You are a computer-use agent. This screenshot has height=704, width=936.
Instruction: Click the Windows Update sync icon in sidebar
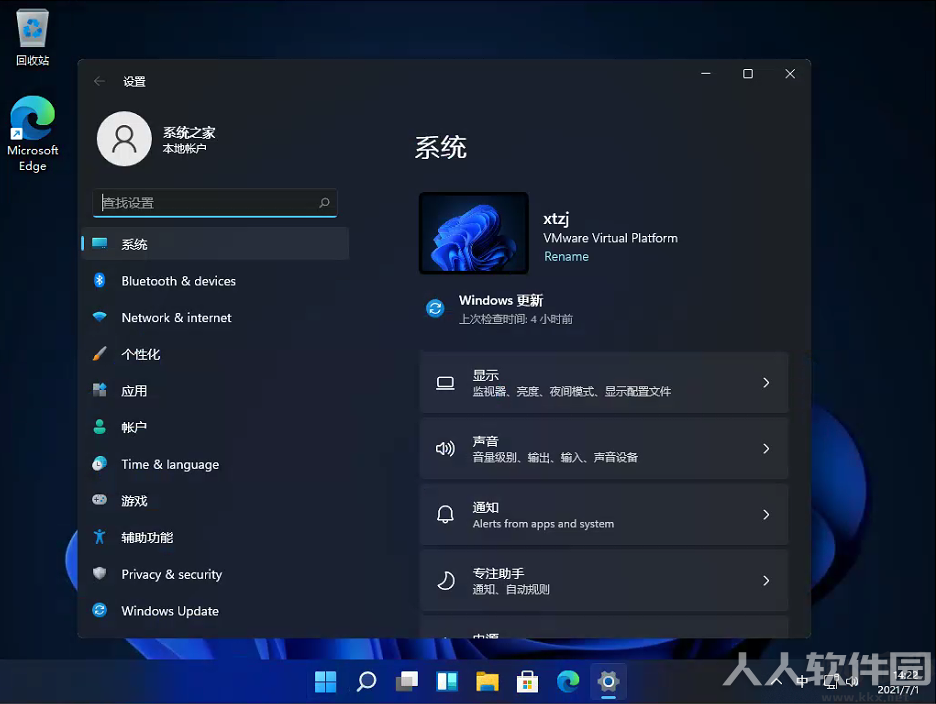pos(100,610)
